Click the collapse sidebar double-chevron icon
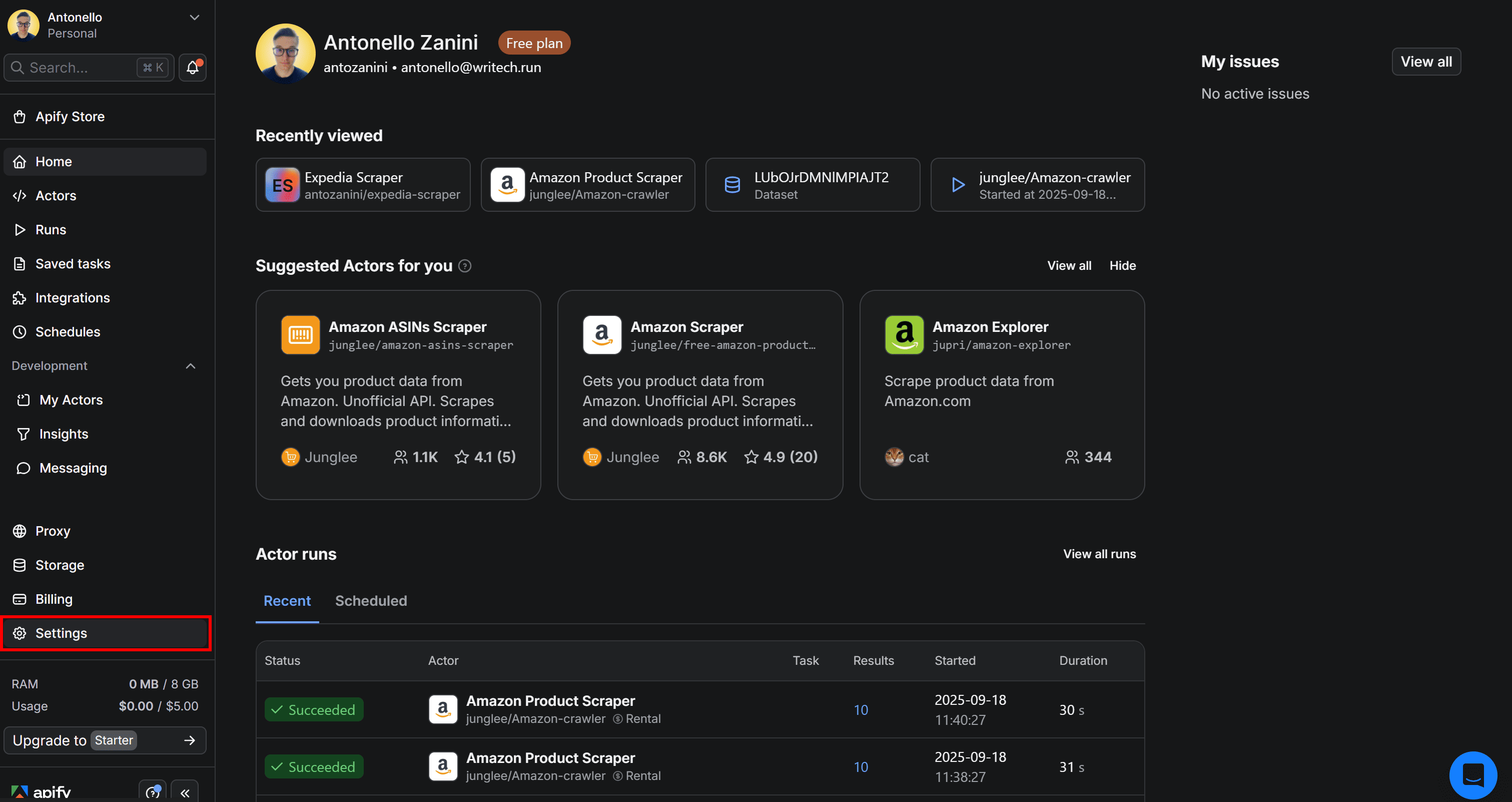 point(185,792)
